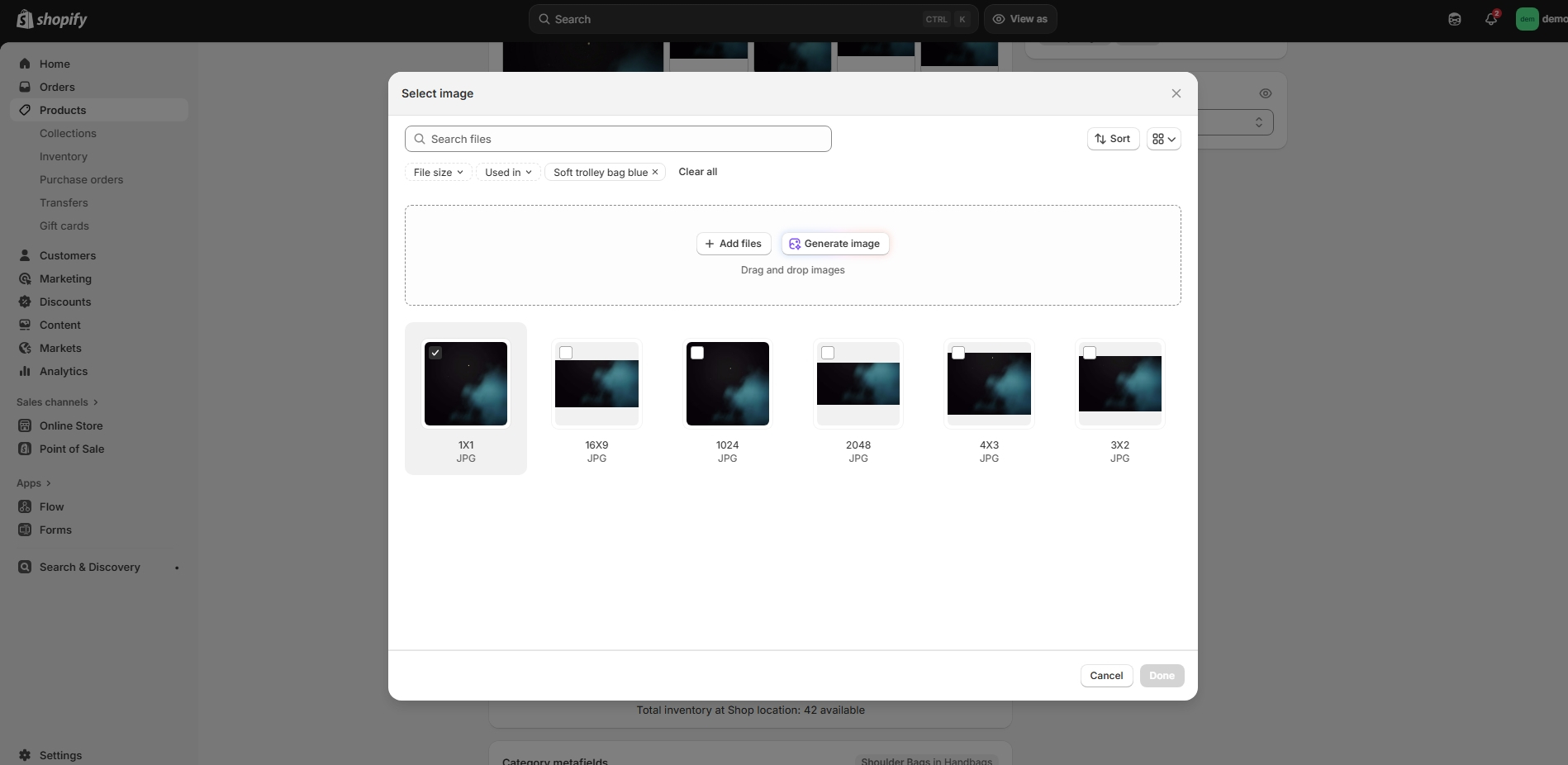Screen dimensions: 1568x765
Task: Select the 16X9 image checkbox
Action: 566,353
